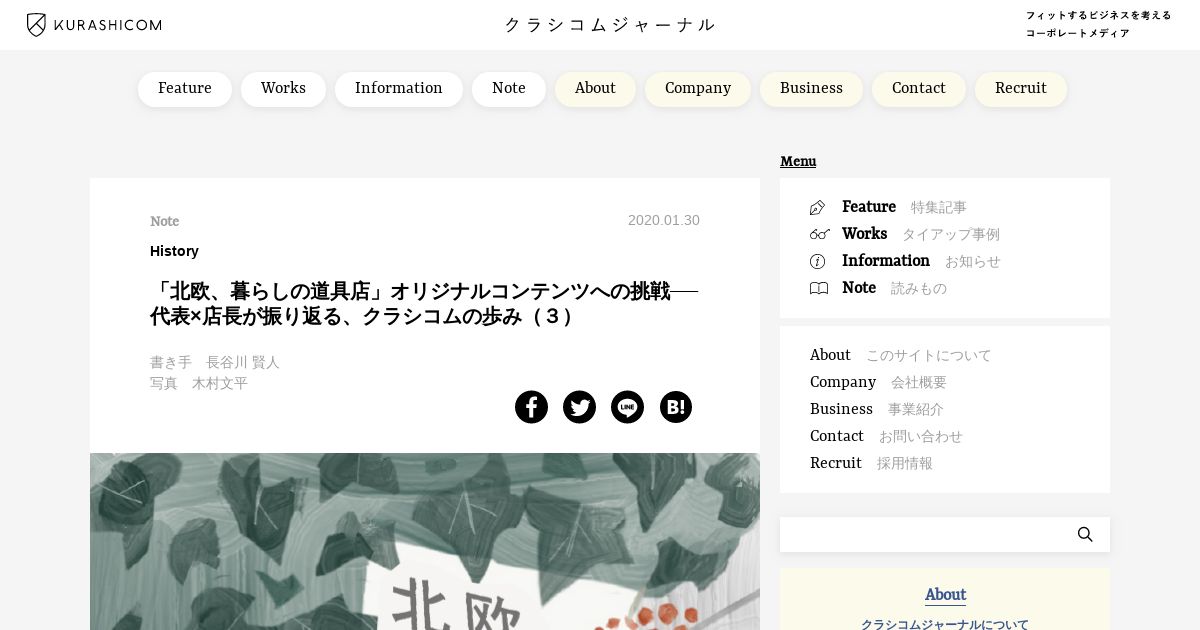
Task: Click the Note category label on article
Action: (x=164, y=221)
